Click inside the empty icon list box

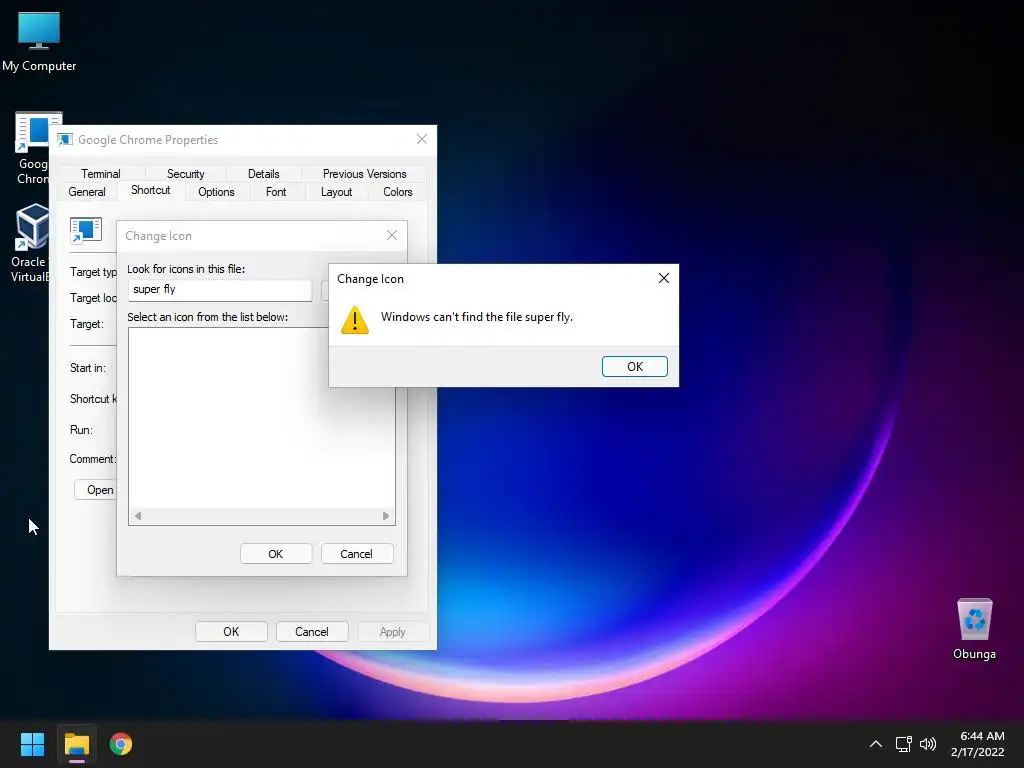tap(262, 418)
